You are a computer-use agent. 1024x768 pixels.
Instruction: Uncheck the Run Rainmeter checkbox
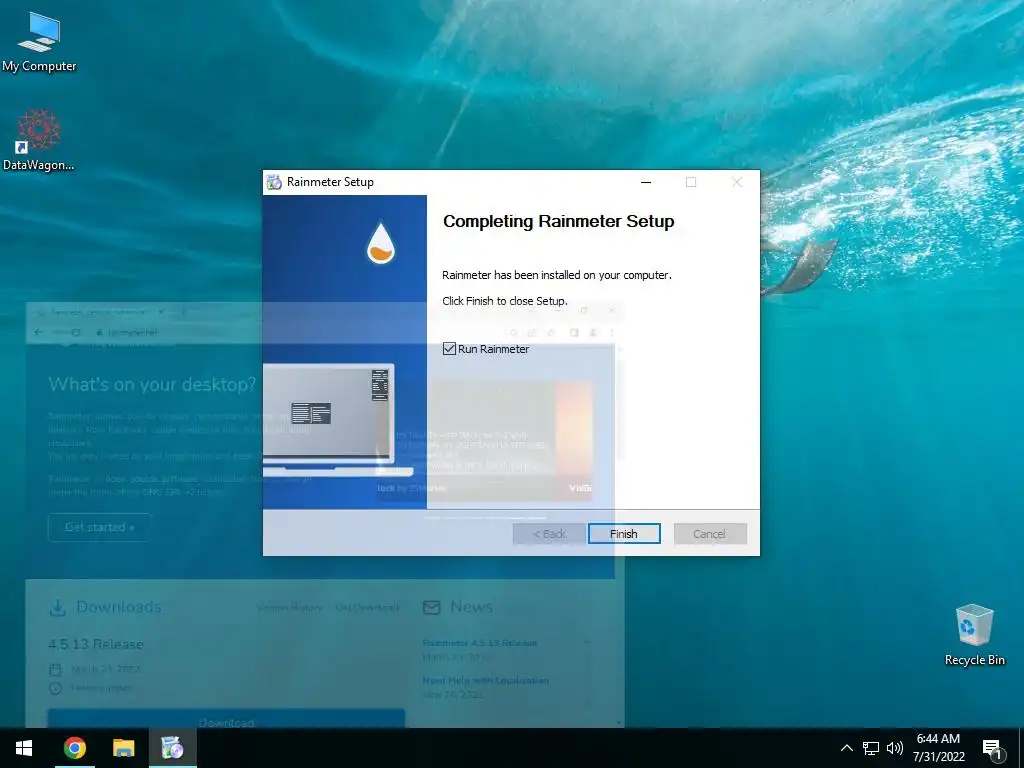click(x=449, y=349)
